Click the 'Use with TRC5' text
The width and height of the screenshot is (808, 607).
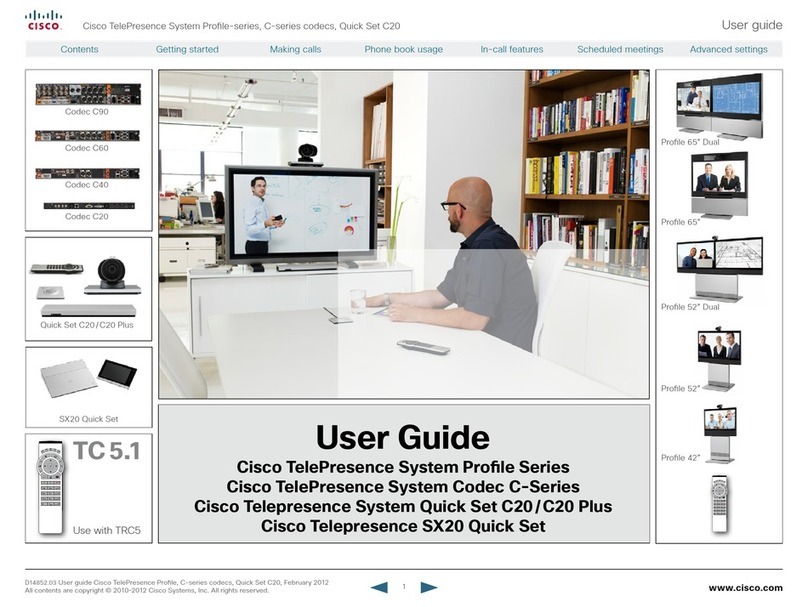point(107,530)
